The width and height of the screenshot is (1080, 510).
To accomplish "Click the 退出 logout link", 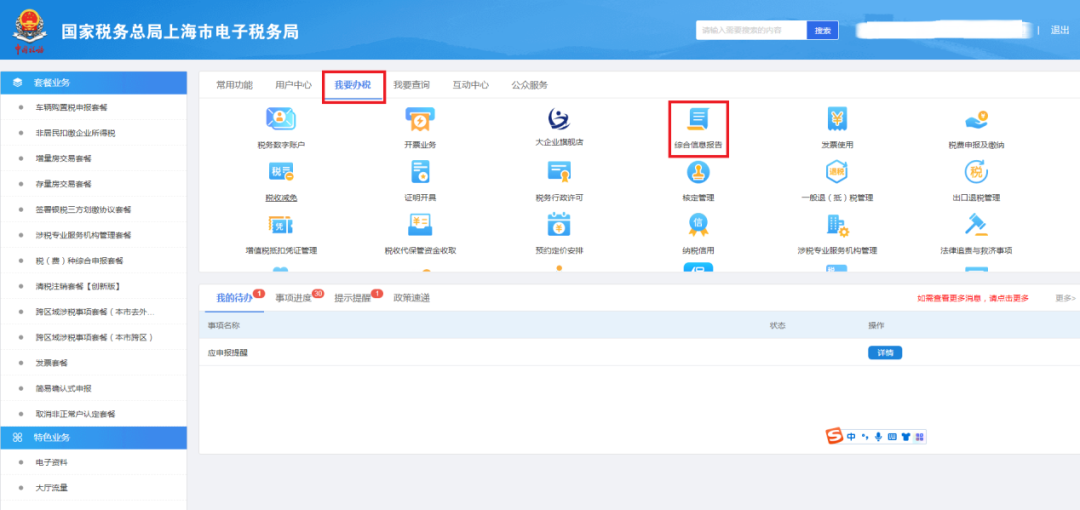I will pyautogui.click(x=1059, y=30).
